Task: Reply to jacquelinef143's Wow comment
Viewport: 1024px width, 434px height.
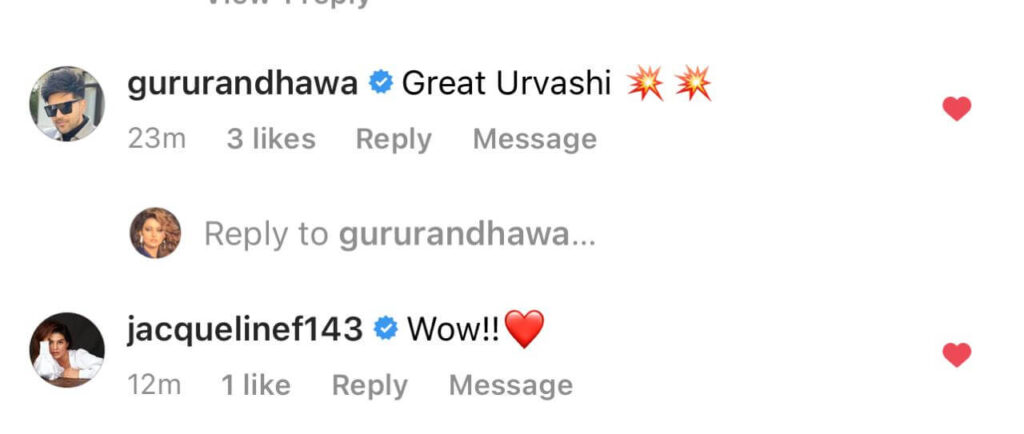Action: coord(370,386)
